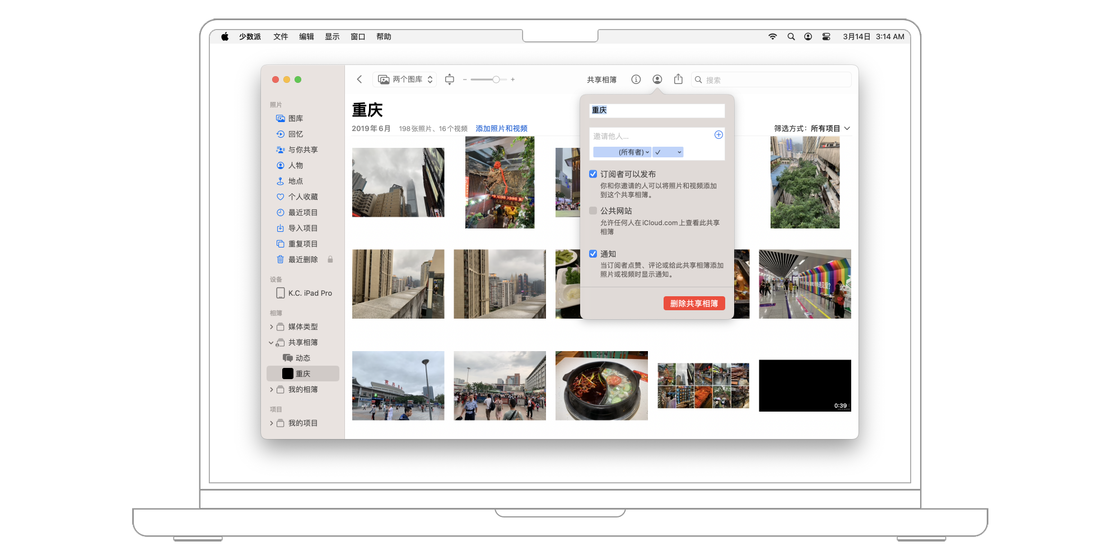
Task: Click the 添加照片和视频 link
Action: click(x=501, y=129)
